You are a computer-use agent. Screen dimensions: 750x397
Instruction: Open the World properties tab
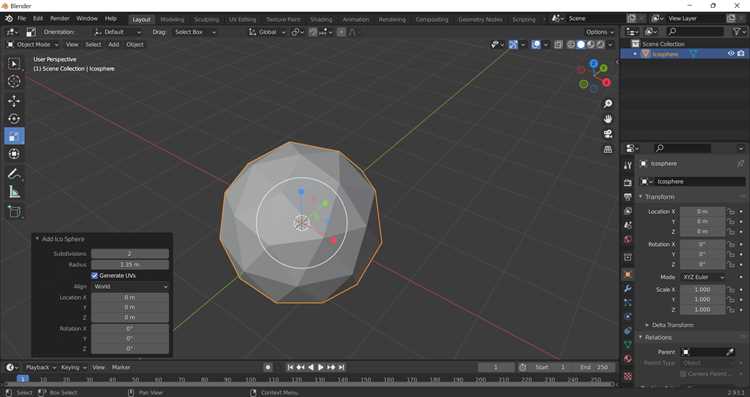(628, 240)
